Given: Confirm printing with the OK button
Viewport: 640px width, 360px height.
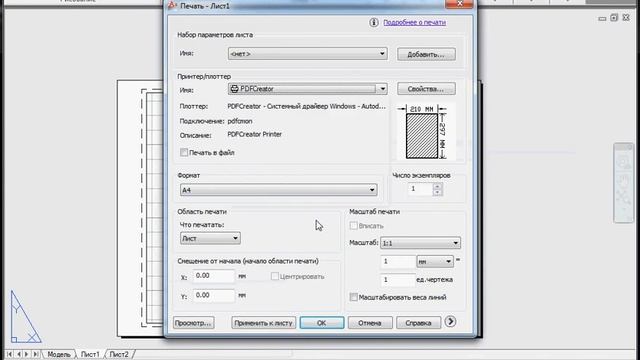Looking at the screenshot, I should pos(322,323).
